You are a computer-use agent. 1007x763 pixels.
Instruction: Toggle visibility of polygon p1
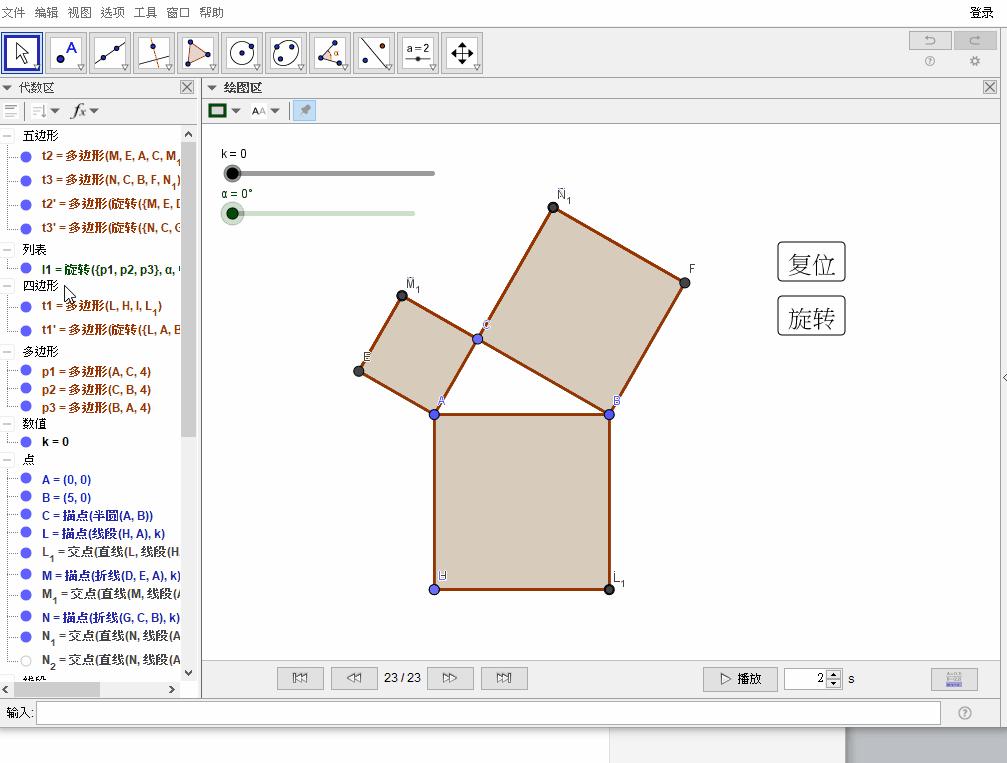tap(26, 371)
